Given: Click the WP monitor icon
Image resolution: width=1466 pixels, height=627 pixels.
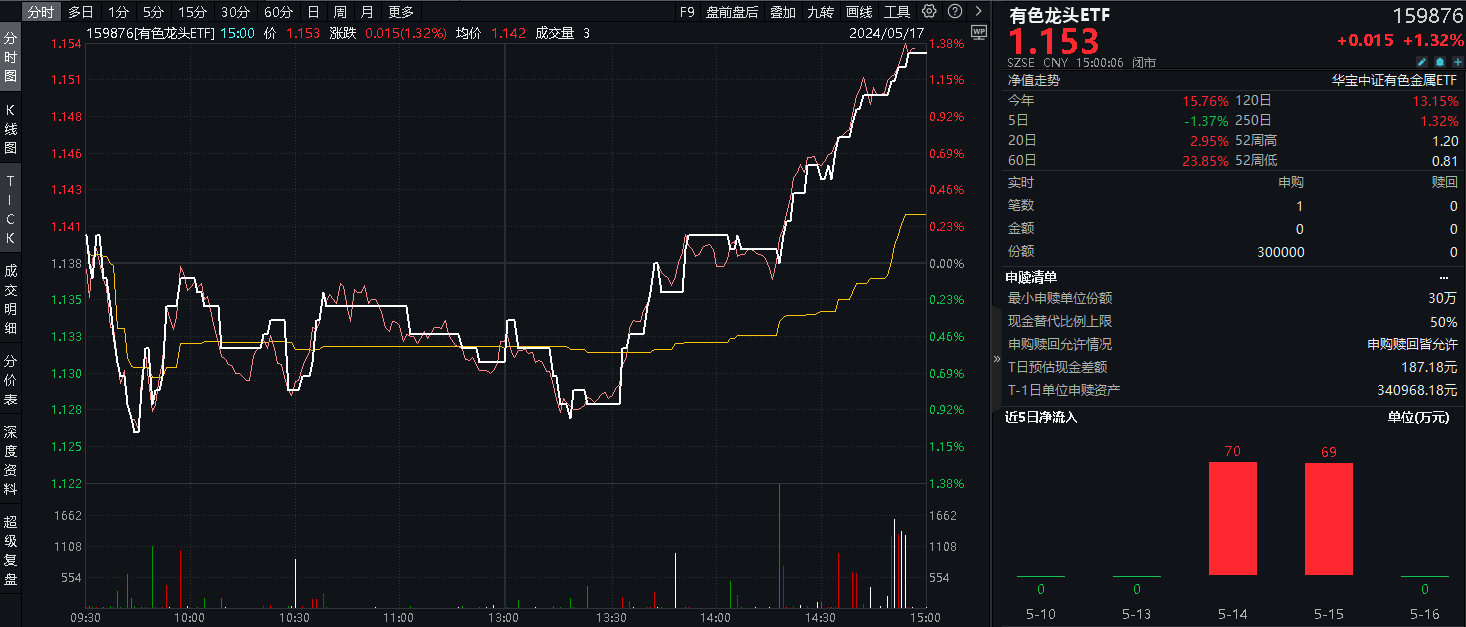Looking at the screenshot, I should click(x=978, y=32).
